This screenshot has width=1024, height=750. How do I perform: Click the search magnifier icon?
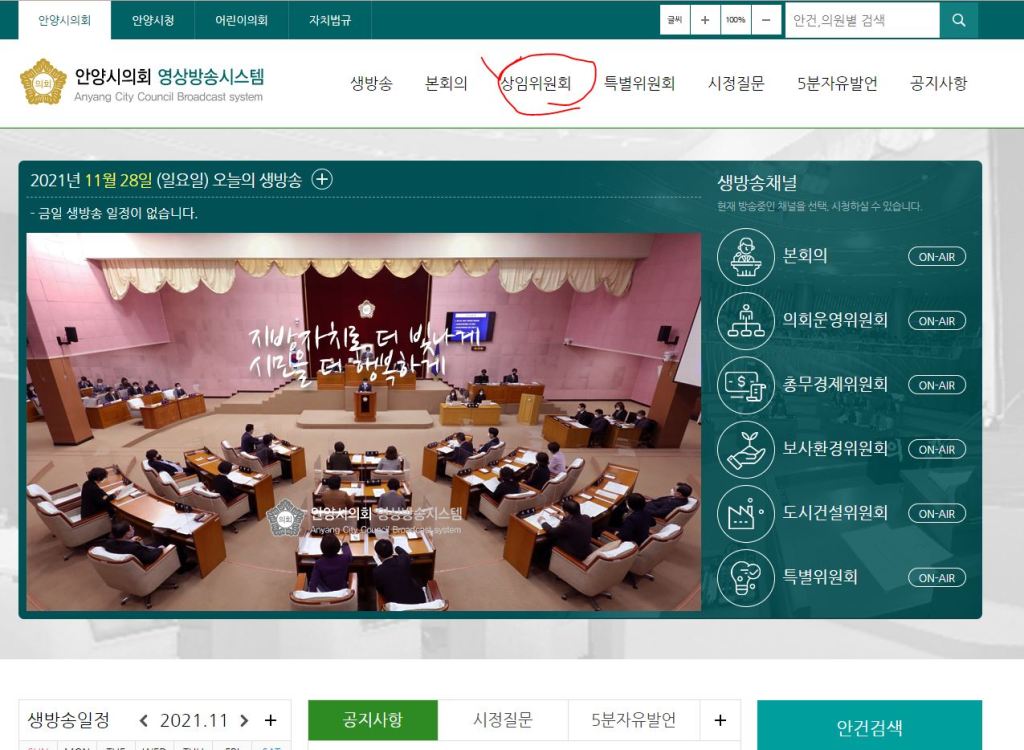point(958,20)
